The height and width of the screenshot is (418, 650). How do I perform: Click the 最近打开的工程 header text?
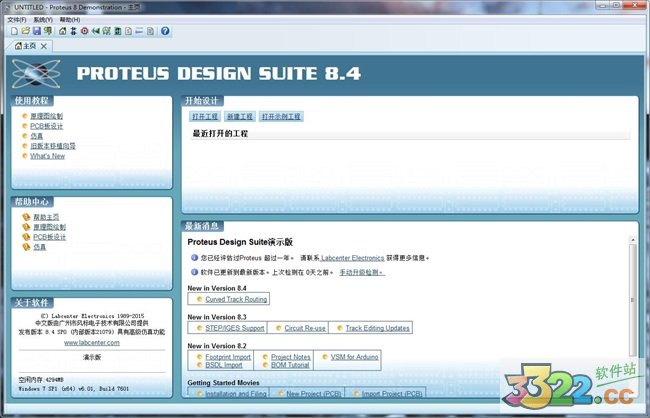[x=220, y=134]
